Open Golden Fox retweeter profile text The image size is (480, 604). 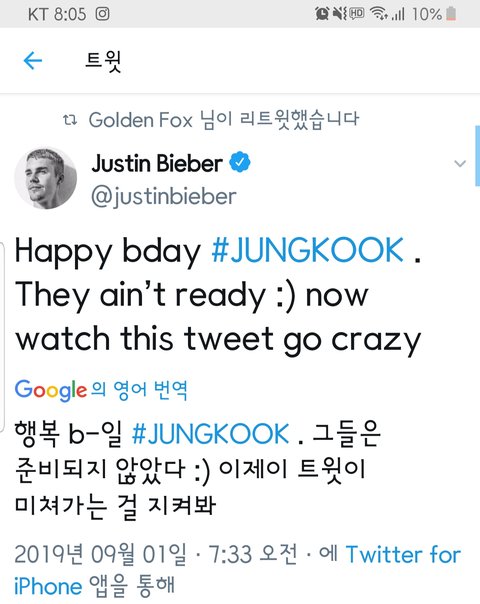141,120
